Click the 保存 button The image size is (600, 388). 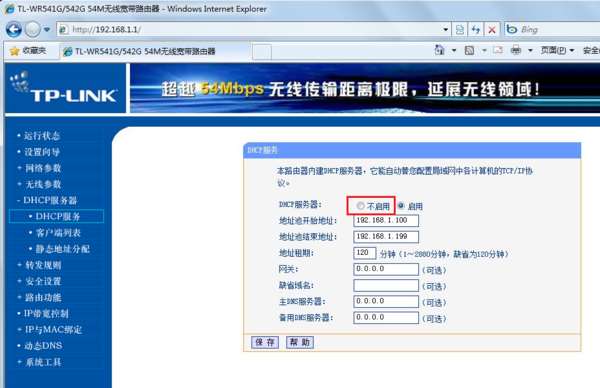(x=265, y=342)
